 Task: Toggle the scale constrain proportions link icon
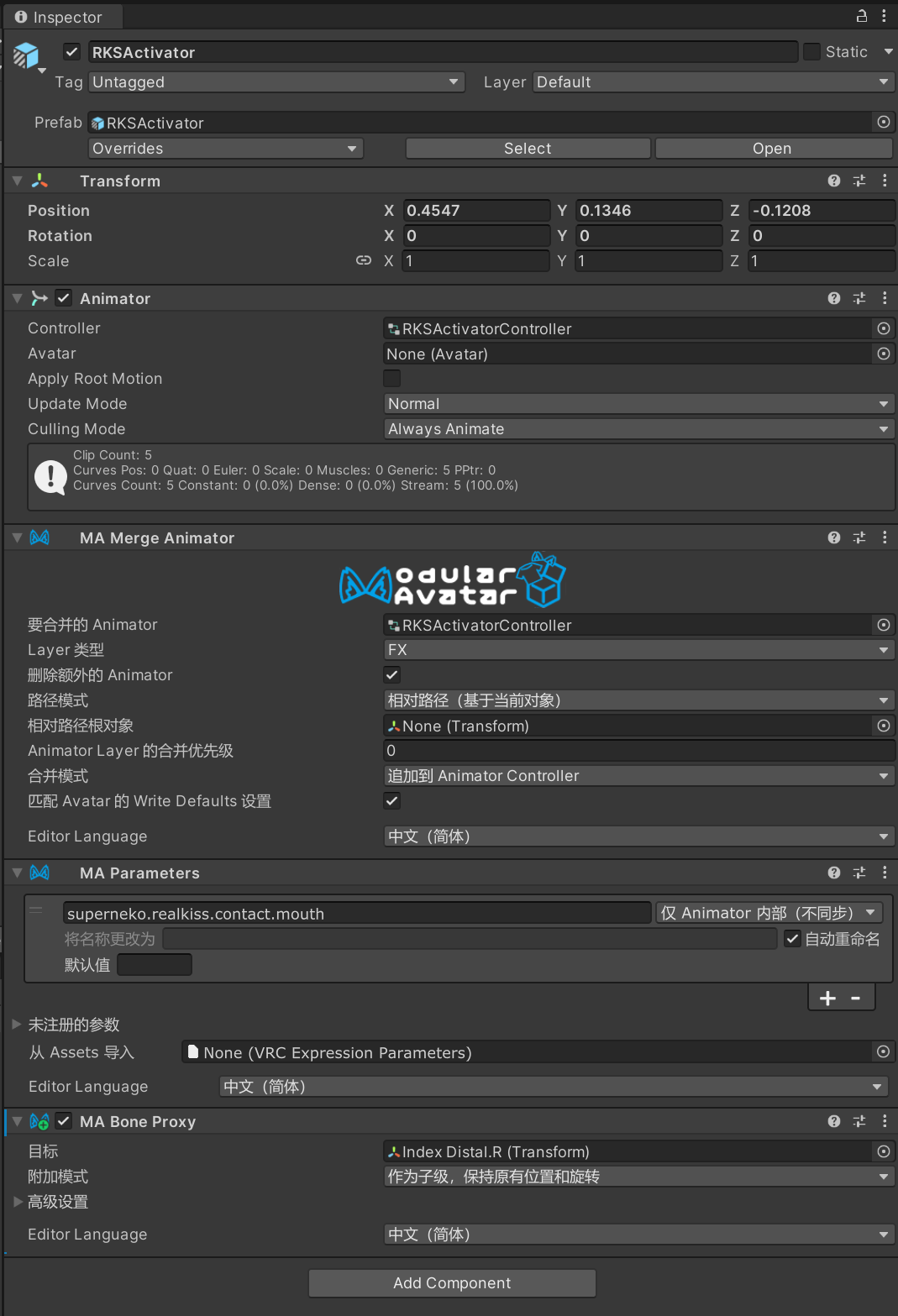click(x=363, y=260)
